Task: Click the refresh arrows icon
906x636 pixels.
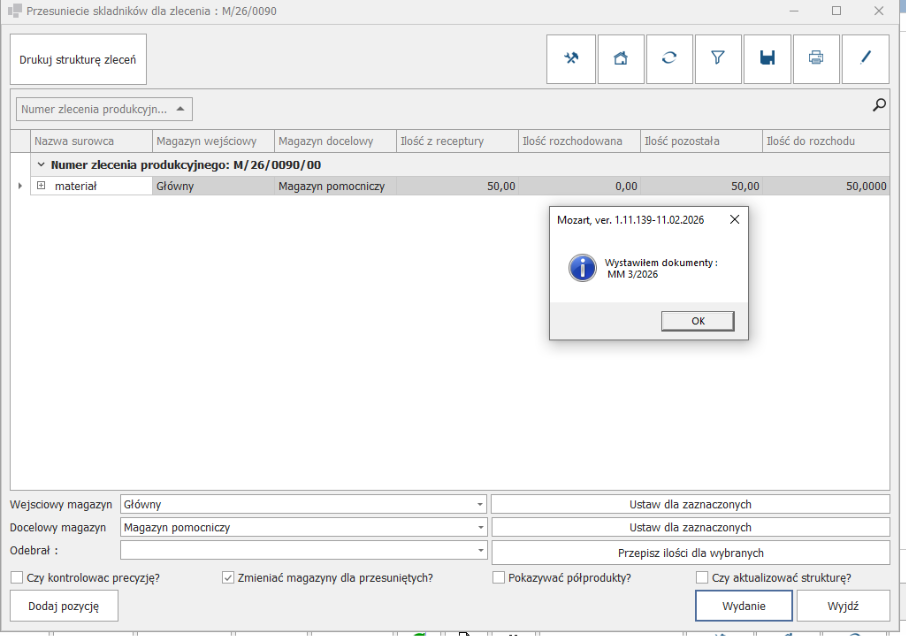Action: [669, 59]
